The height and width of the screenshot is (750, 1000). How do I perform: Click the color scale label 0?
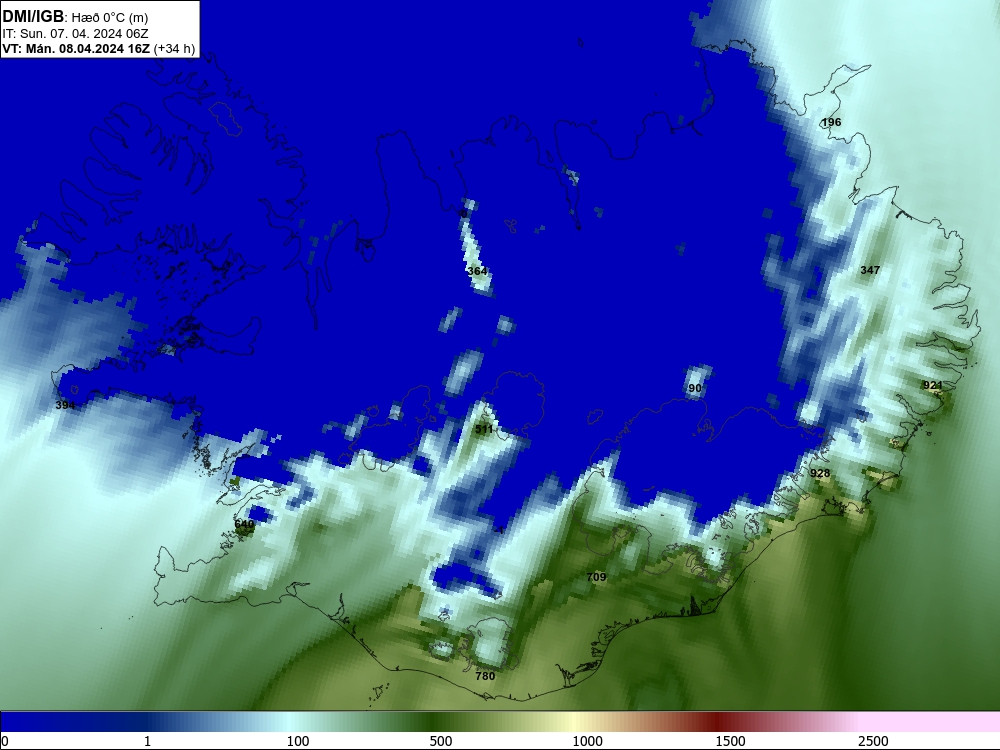5,741
